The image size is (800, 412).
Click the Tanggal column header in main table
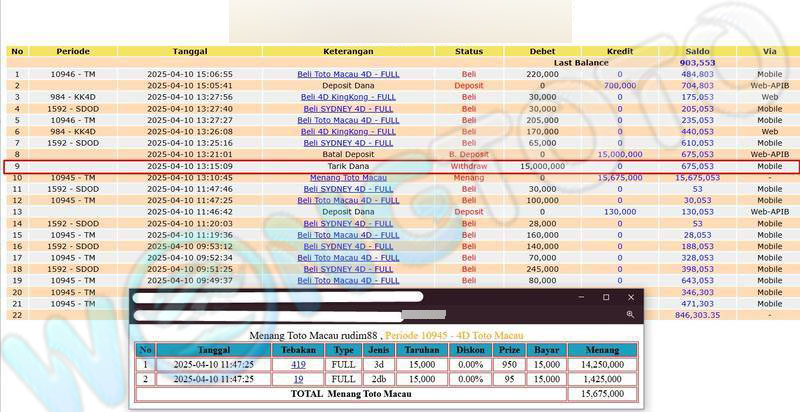(190, 51)
